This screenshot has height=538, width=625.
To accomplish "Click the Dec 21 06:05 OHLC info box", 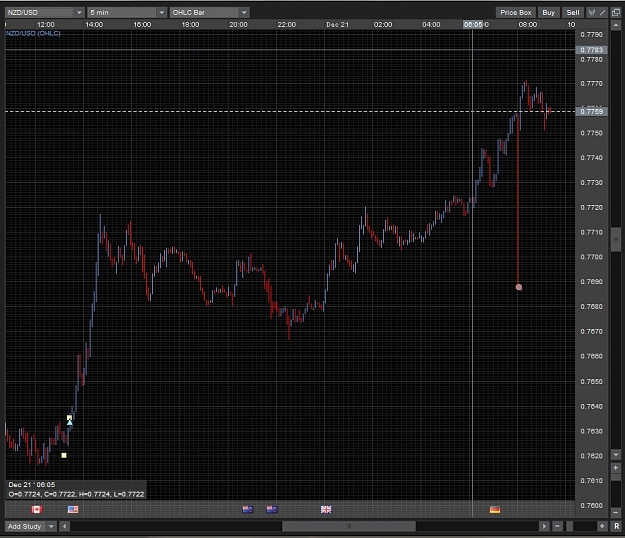I will click(x=76, y=489).
